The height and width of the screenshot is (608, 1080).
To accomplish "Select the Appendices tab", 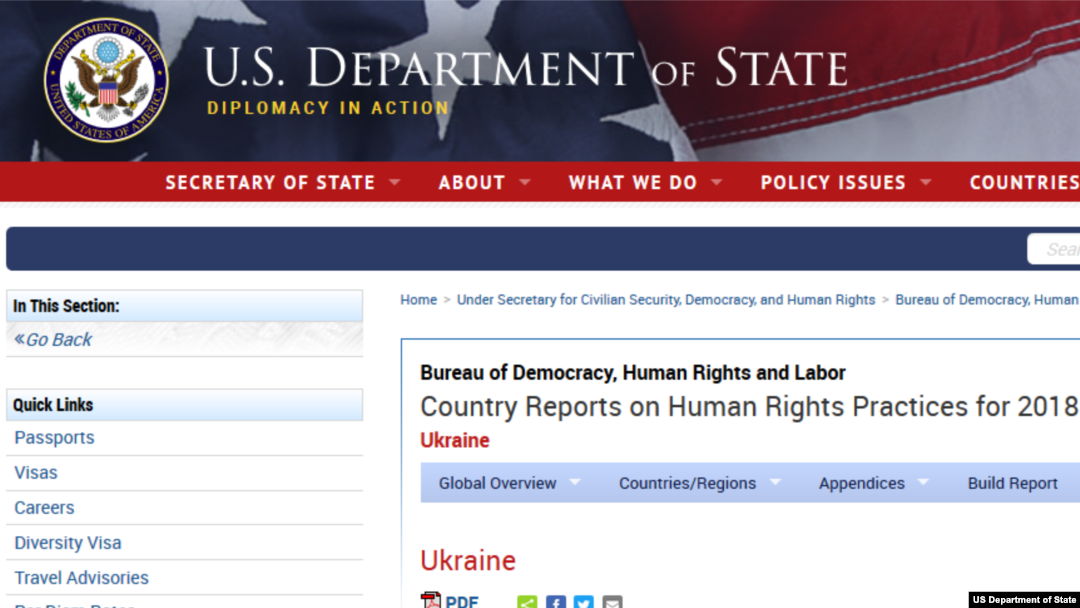I will (x=862, y=483).
